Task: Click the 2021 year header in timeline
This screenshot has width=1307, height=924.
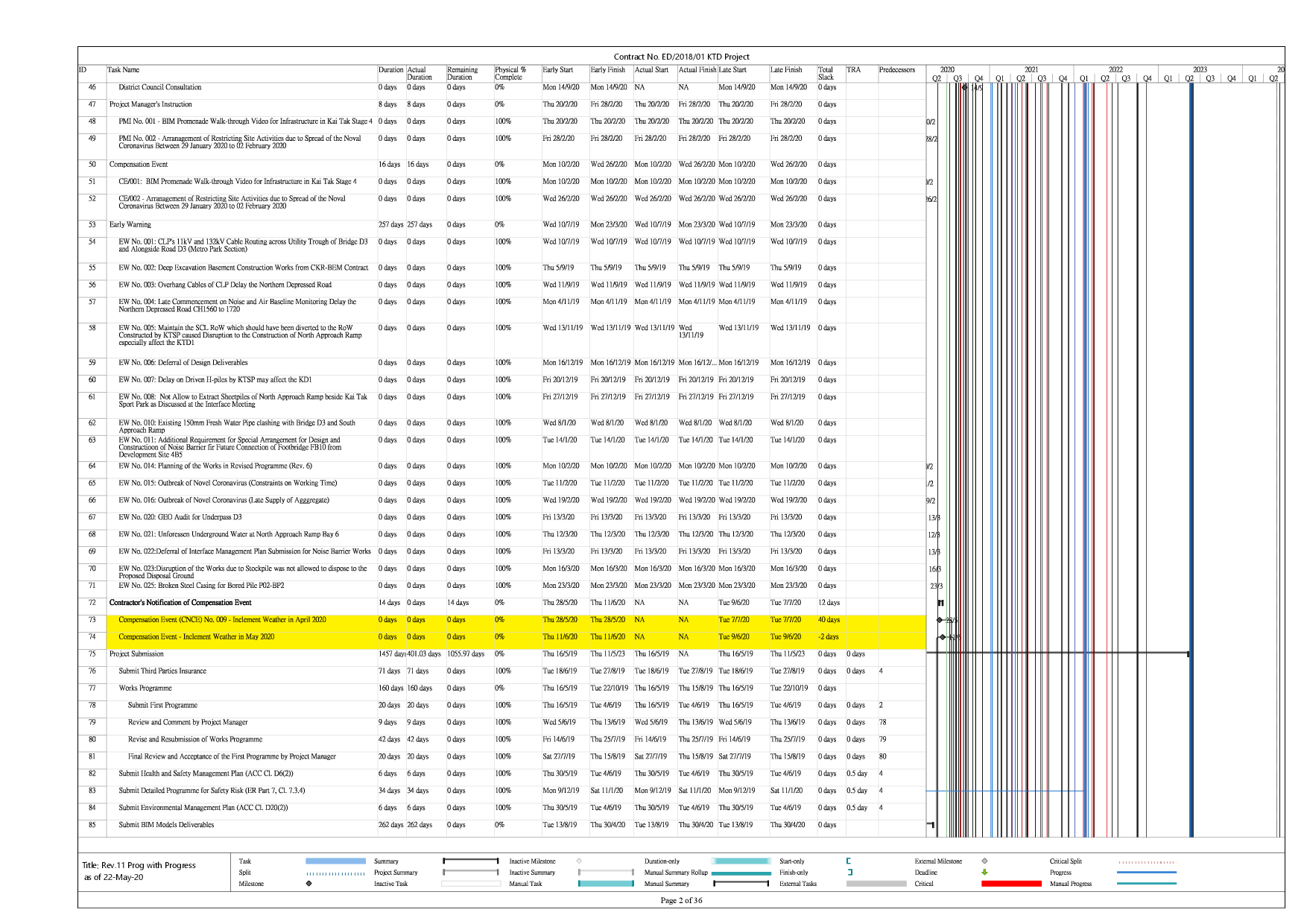Action: point(1031,69)
